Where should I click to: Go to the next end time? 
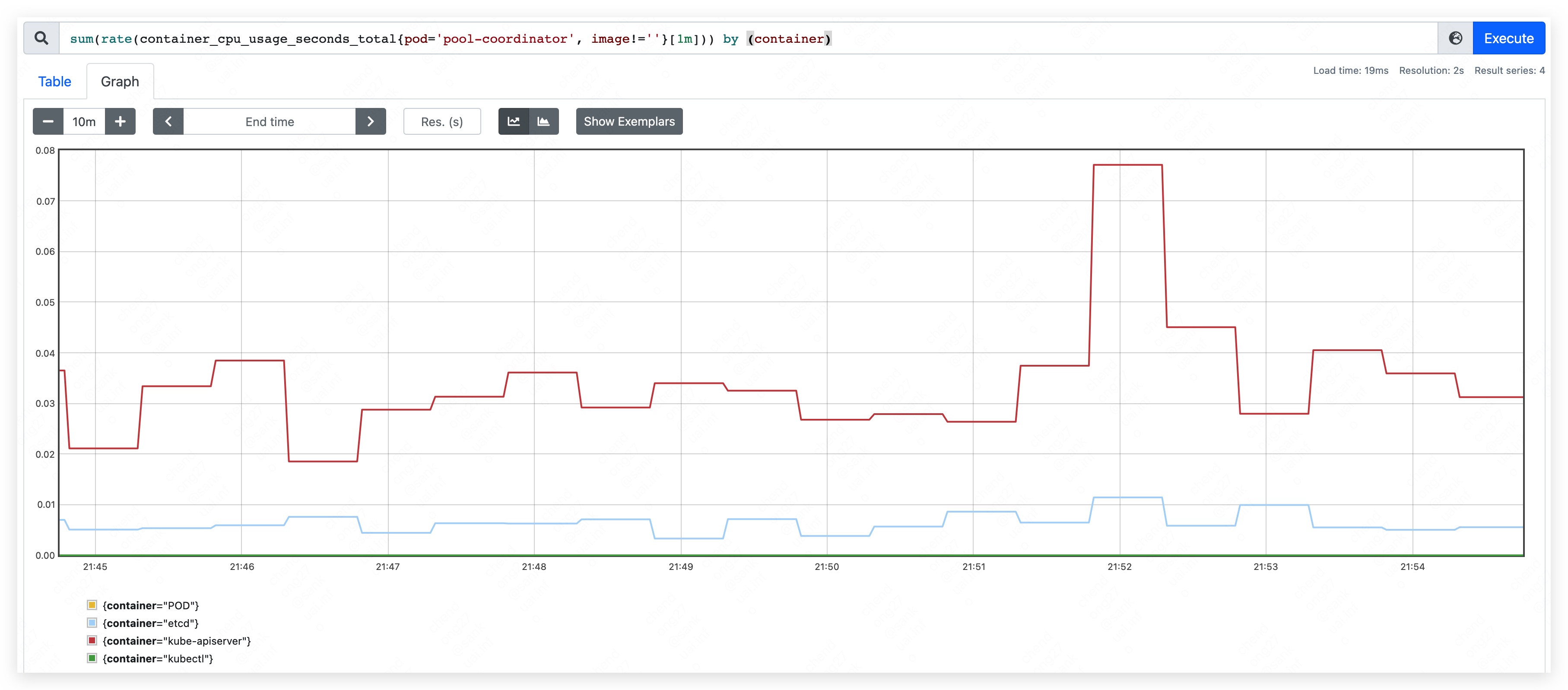tap(370, 122)
